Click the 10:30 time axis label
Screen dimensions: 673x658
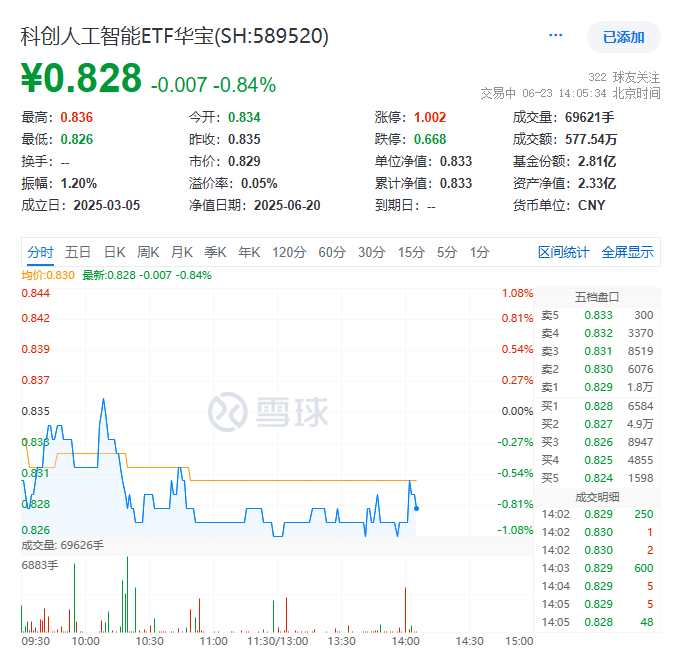[149, 641]
